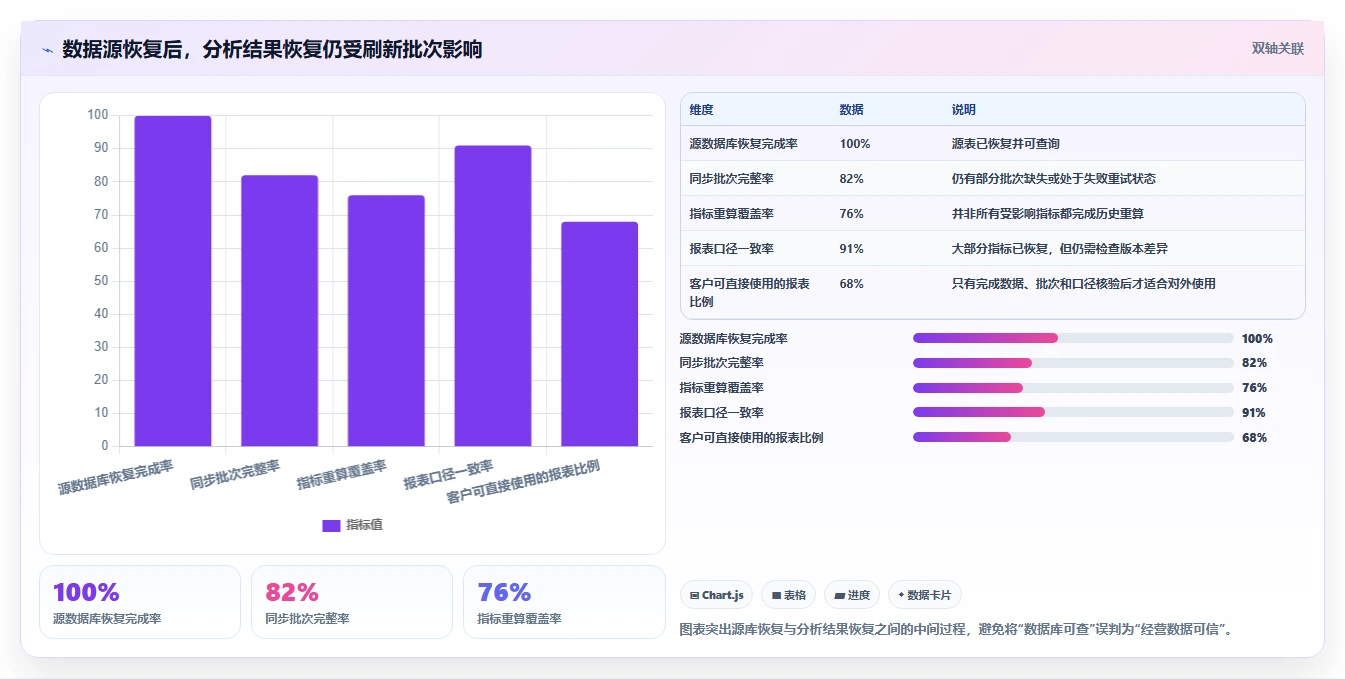Image resolution: width=1345 pixels, height=679 pixels.
Task: Click the 客户可直接使用的报表比例 bar in chart
Action: [x=599, y=334]
